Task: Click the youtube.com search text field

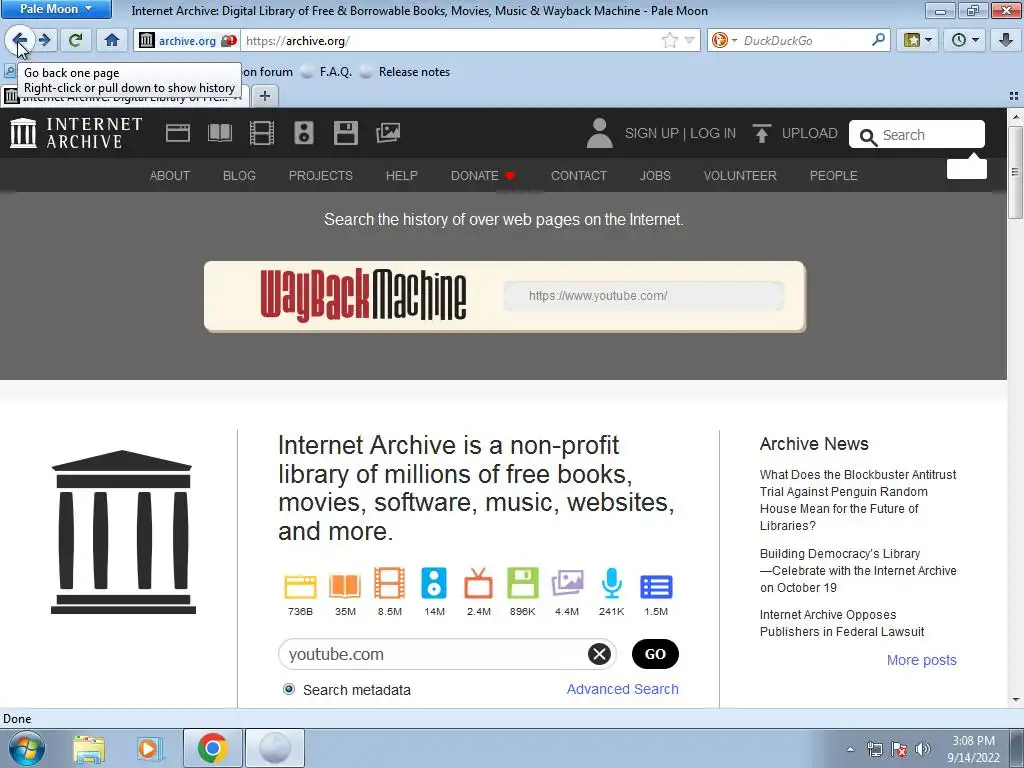Action: (x=434, y=654)
